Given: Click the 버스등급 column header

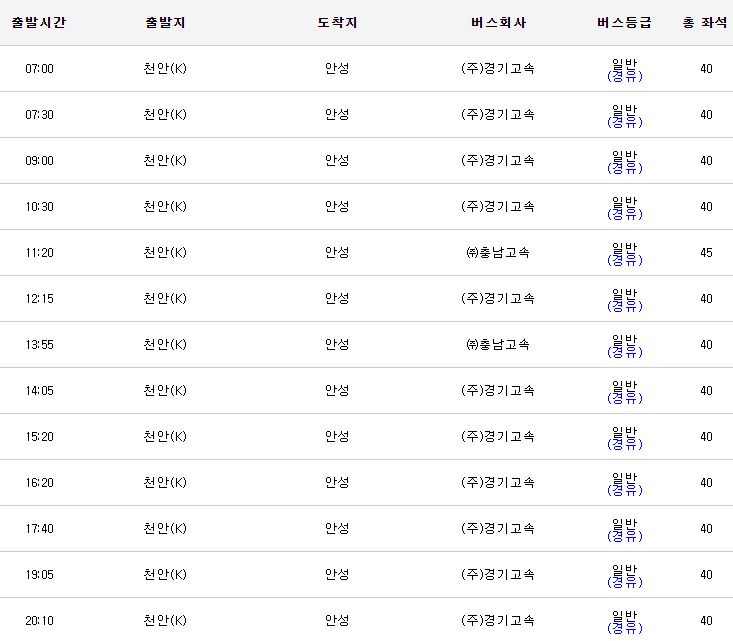Looking at the screenshot, I should (x=624, y=22).
